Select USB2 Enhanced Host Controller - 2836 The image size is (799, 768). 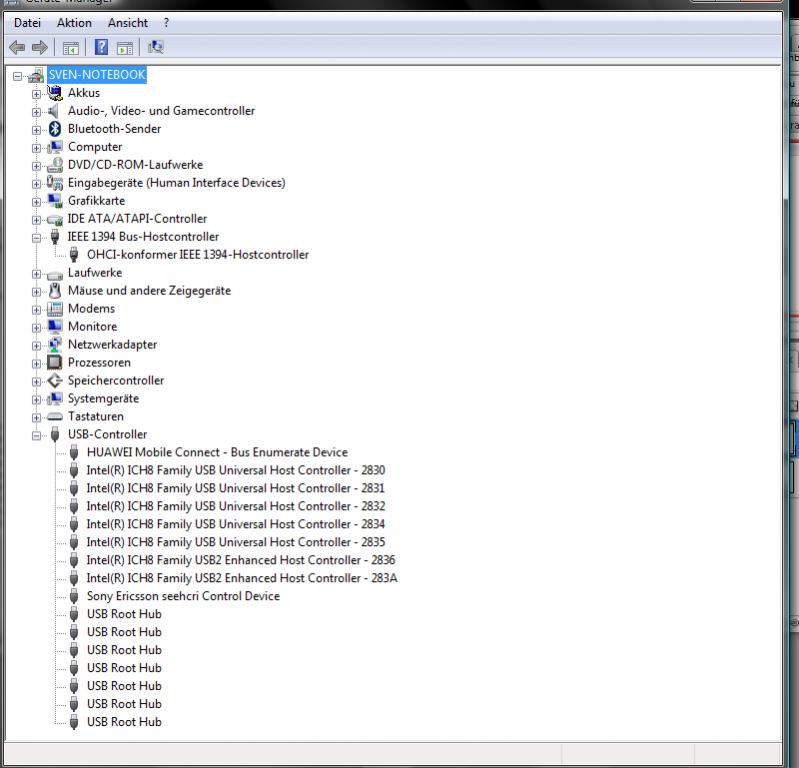tap(241, 560)
